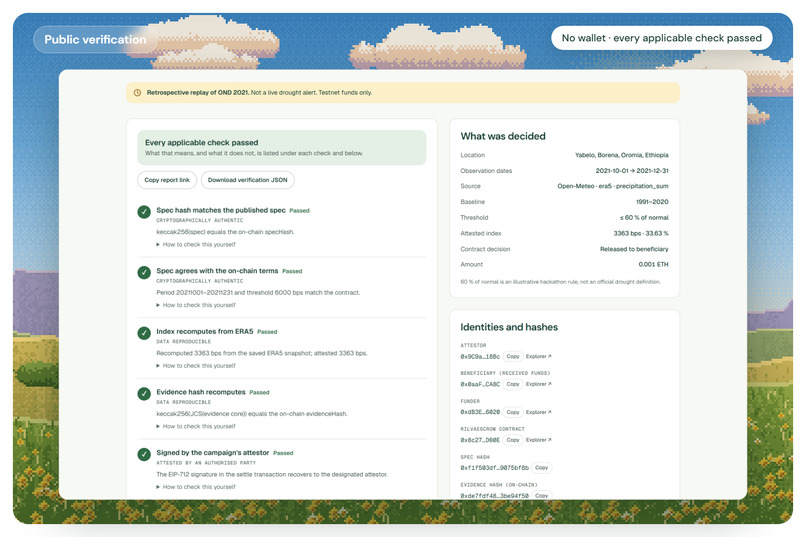Screen dimensions: 806x537
Task: Open Explorer link for Funder
Action: coord(538,412)
